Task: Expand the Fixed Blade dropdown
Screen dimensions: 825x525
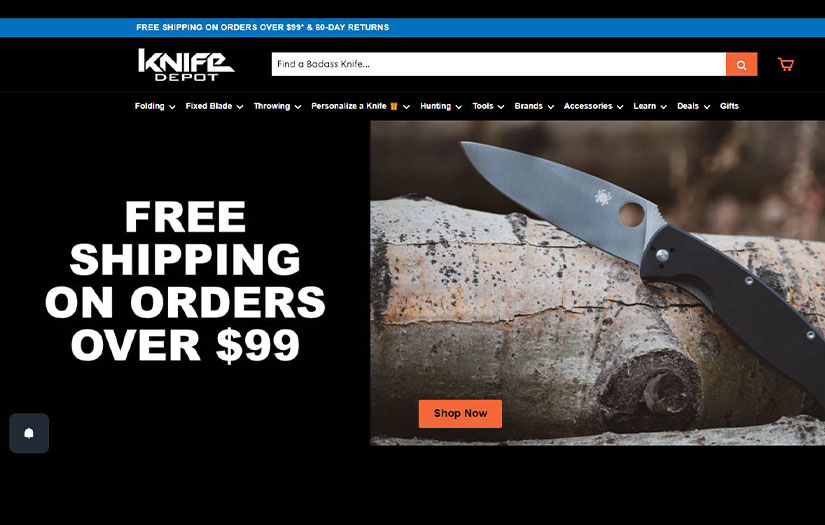Action: tap(214, 106)
